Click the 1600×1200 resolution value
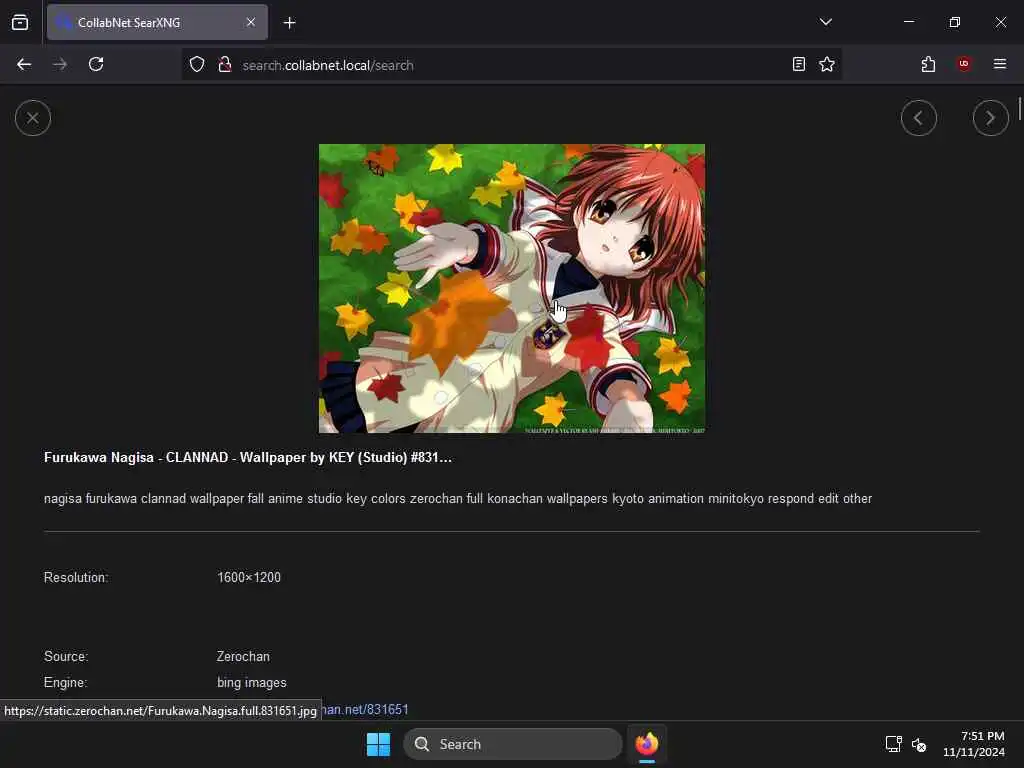The width and height of the screenshot is (1024, 768). pos(249,578)
